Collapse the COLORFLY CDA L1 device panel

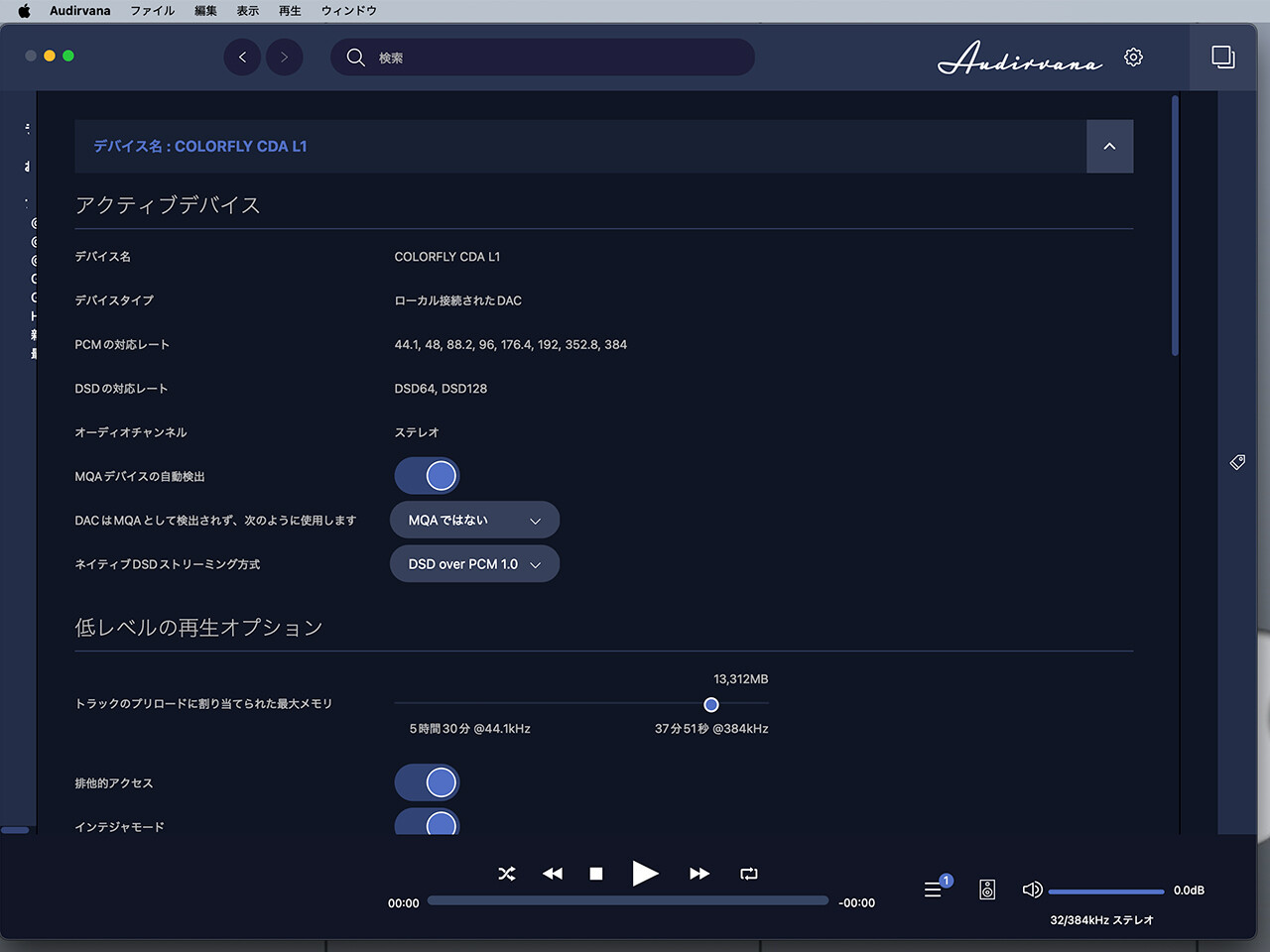coord(1109,147)
